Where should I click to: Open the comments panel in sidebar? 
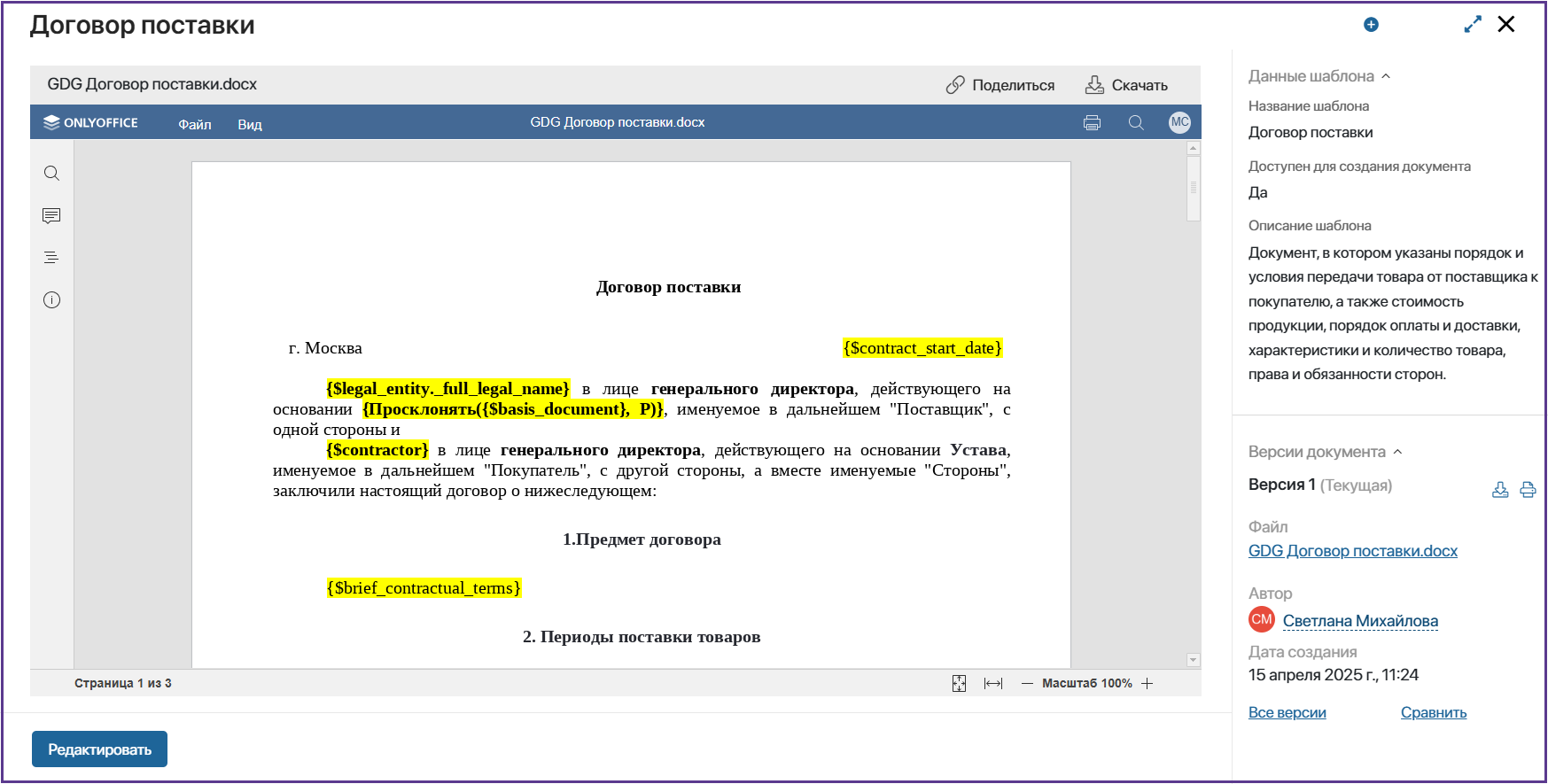(x=51, y=215)
